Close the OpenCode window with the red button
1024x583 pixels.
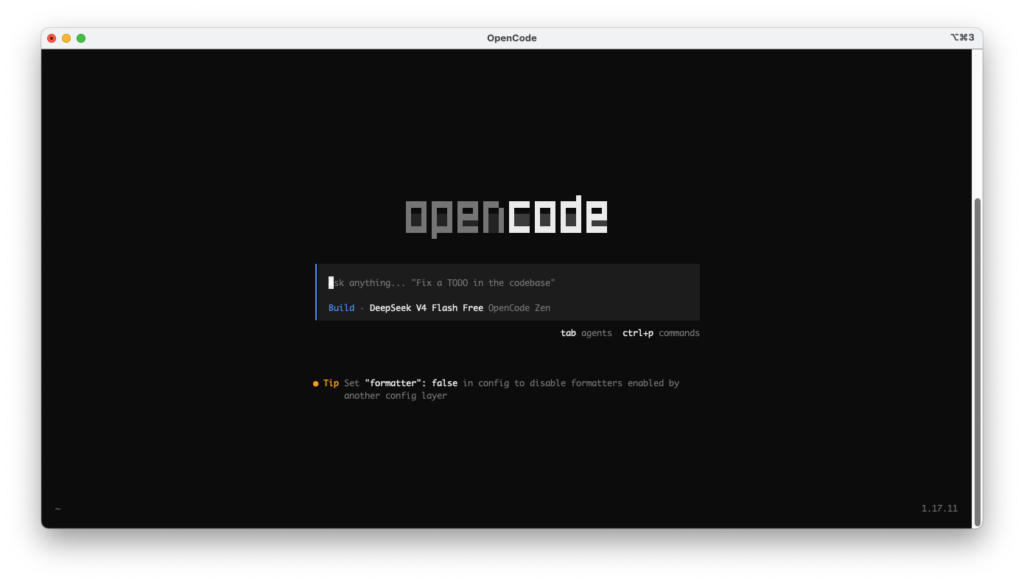coord(52,38)
